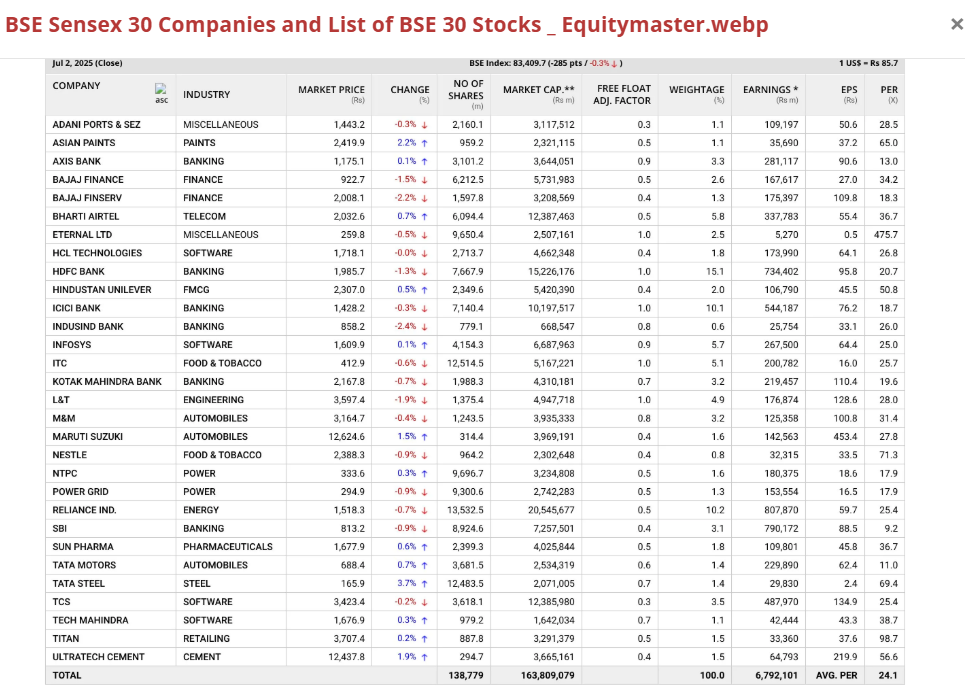Click ITC company name

coord(60,363)
